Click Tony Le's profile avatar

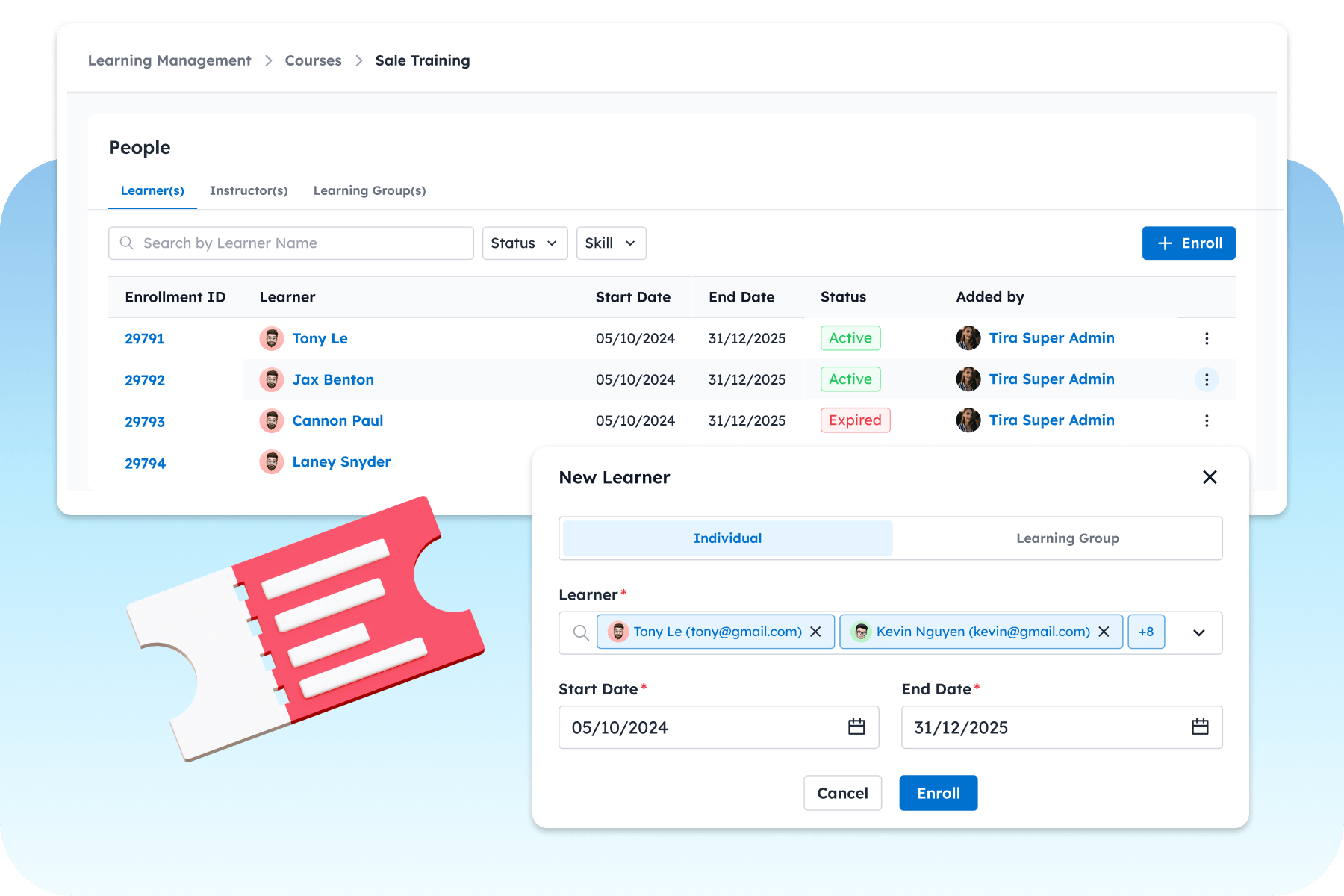(271, 338)
